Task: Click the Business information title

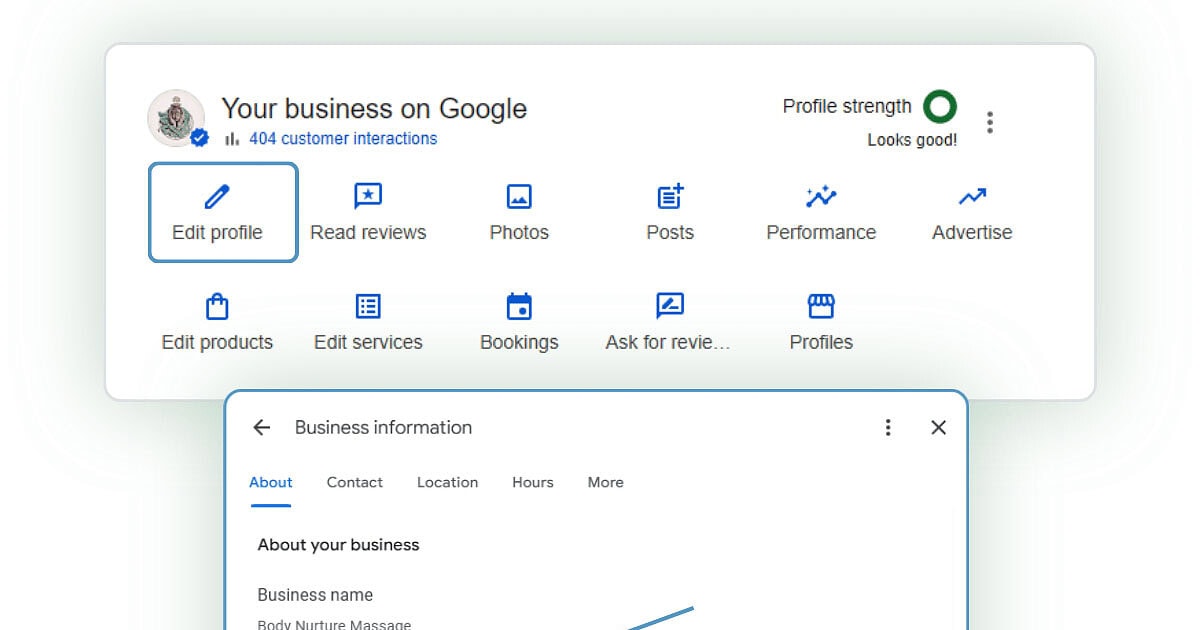Action: point(383,428)
